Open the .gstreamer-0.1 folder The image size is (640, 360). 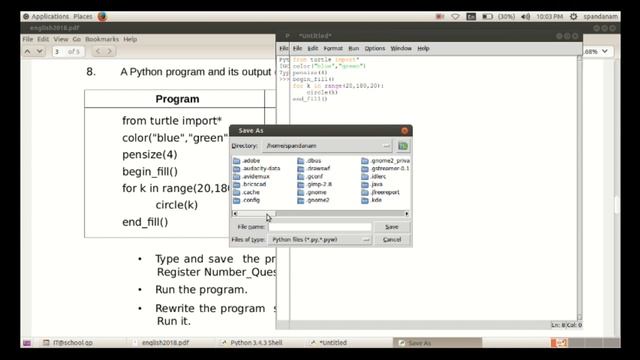point(386,169)
